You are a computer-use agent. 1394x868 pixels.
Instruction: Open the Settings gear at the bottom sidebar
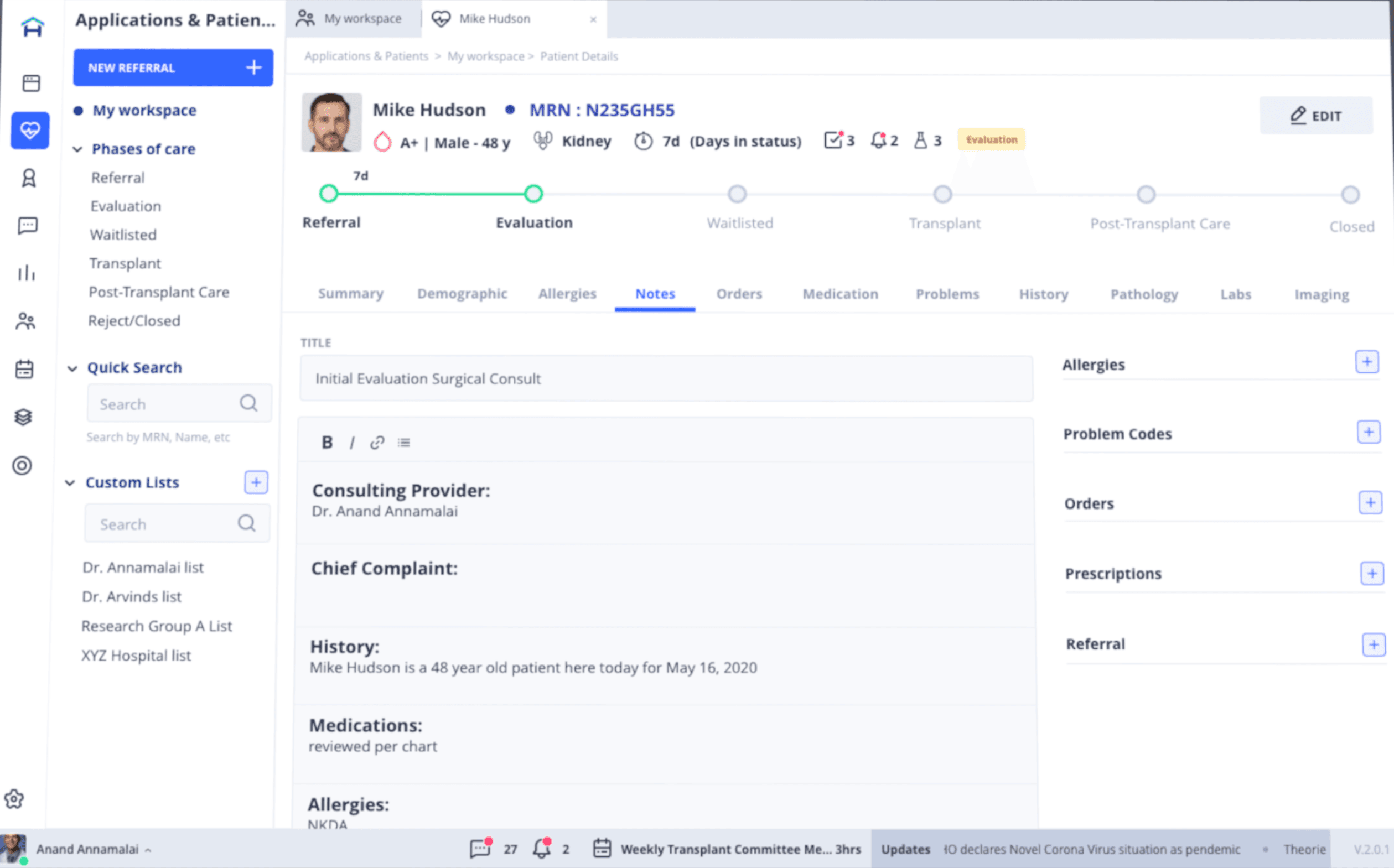(14, 797)
